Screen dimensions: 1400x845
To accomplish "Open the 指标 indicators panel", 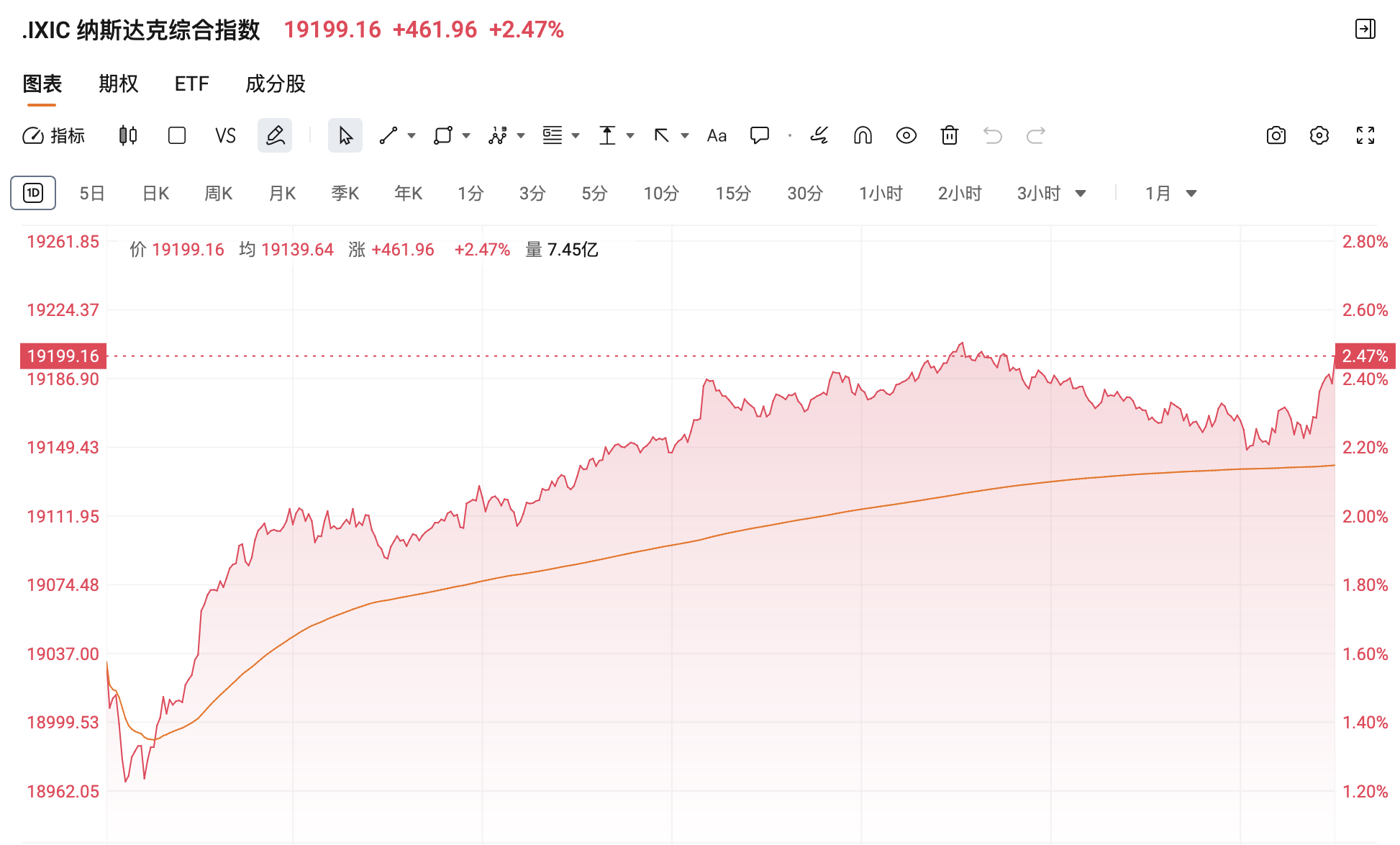I will pos(54,135).
